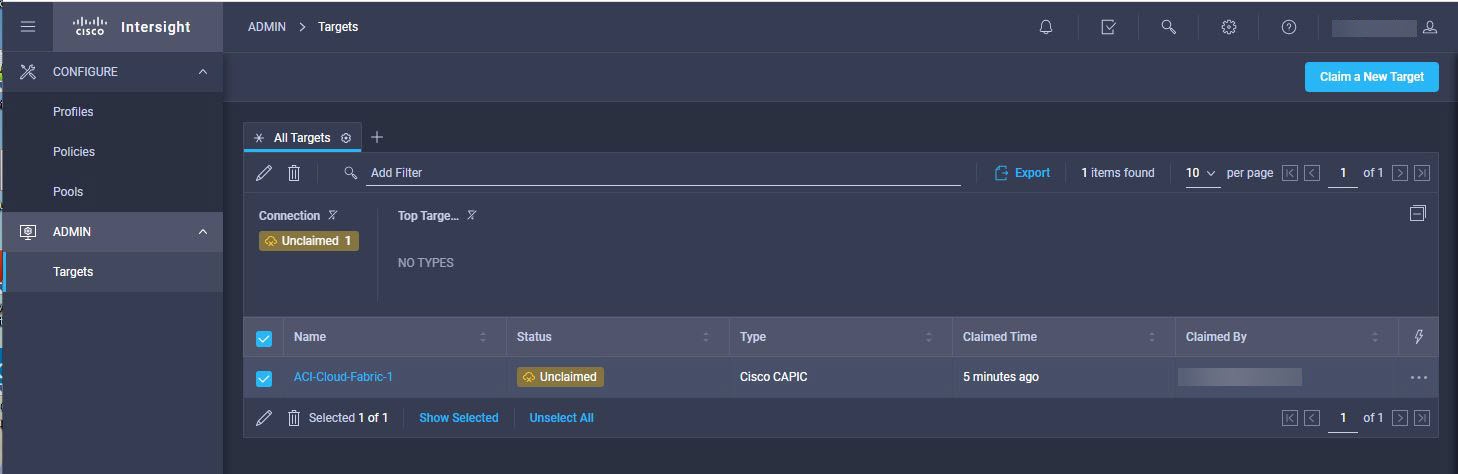
Task: Click the 5 minutes ago cell
Action: (1000, 377)
